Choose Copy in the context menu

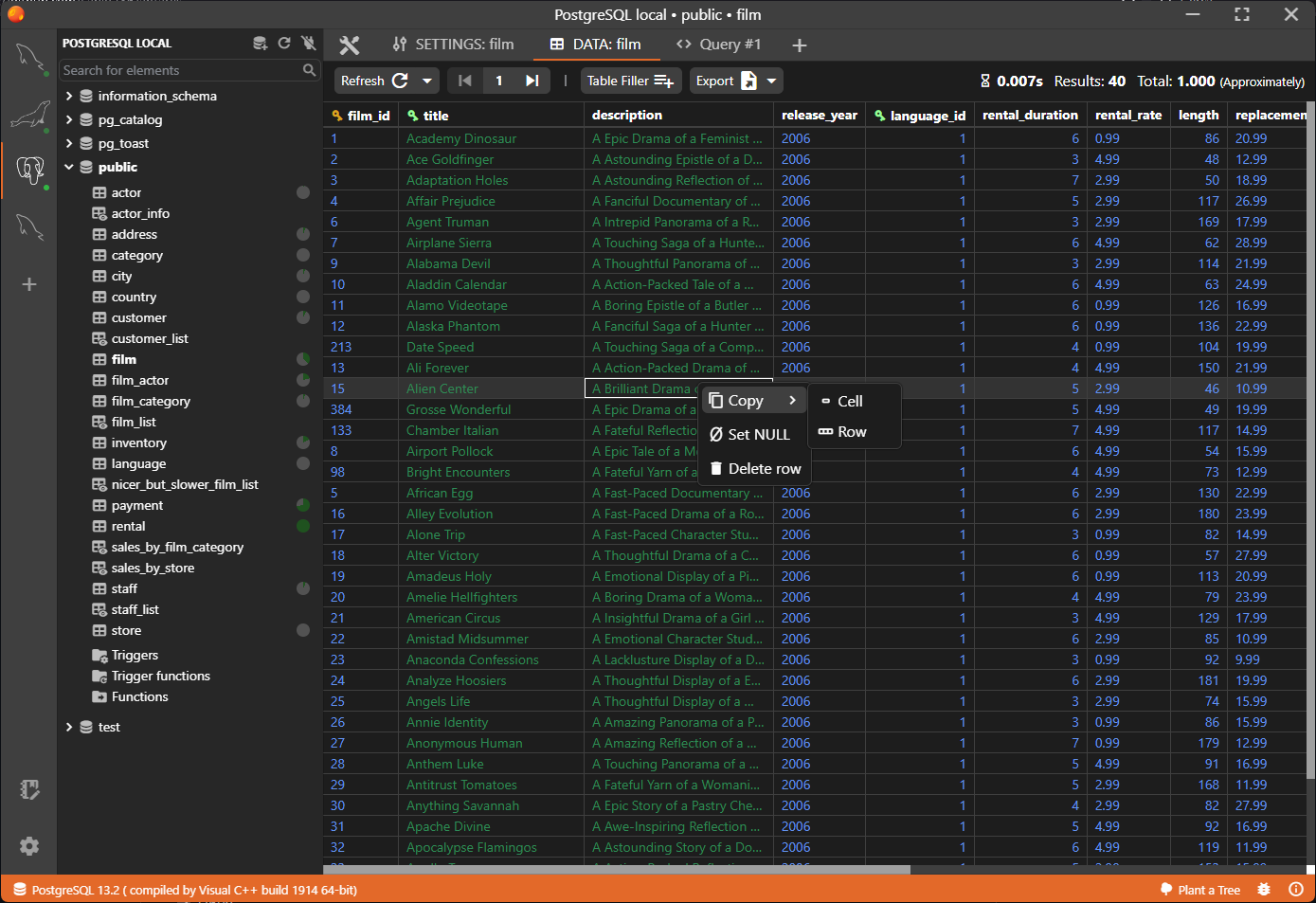click(x=754, y=400)
